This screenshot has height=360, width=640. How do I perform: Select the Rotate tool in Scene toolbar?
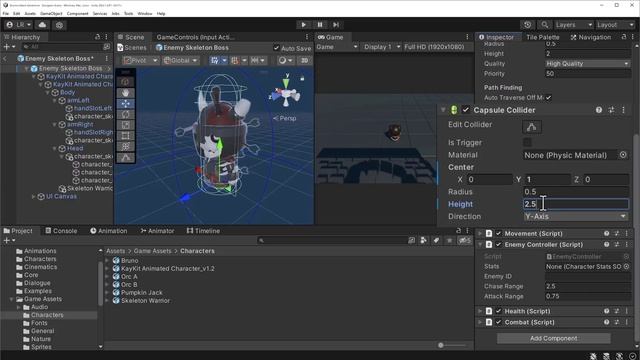click(125, 114)
